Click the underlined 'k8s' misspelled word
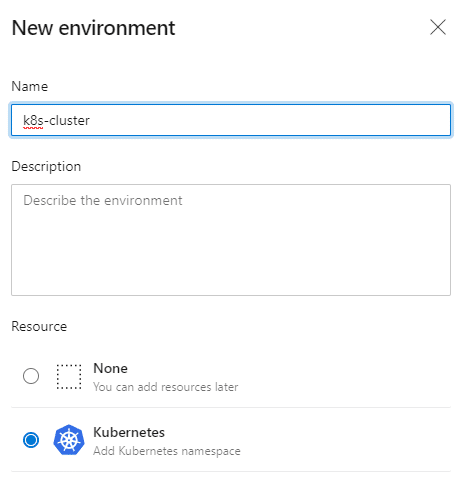Screen dimensions: 463x479 click(33, 121)
